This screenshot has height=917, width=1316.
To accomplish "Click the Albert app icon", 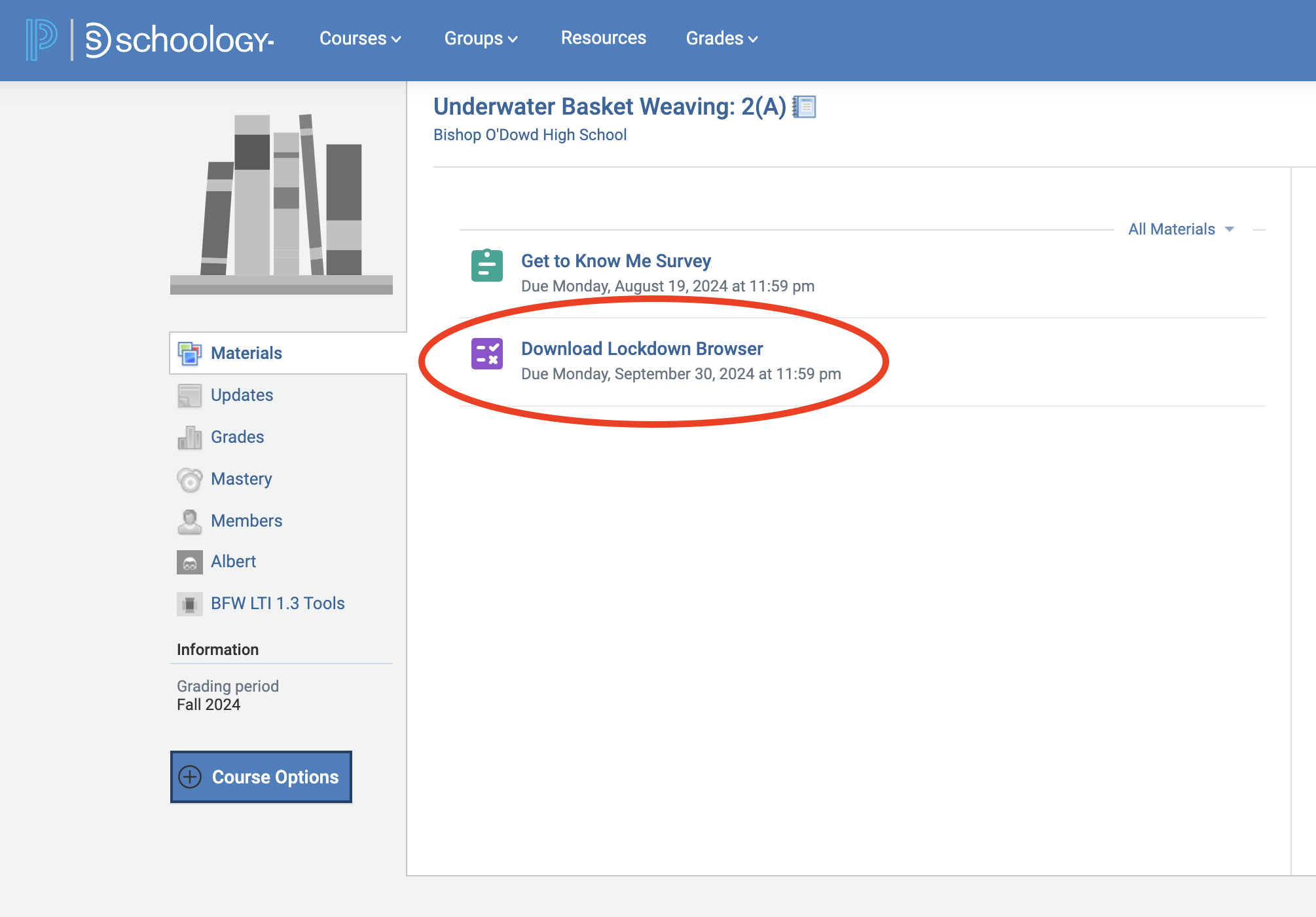I will (x=189, y=562).
